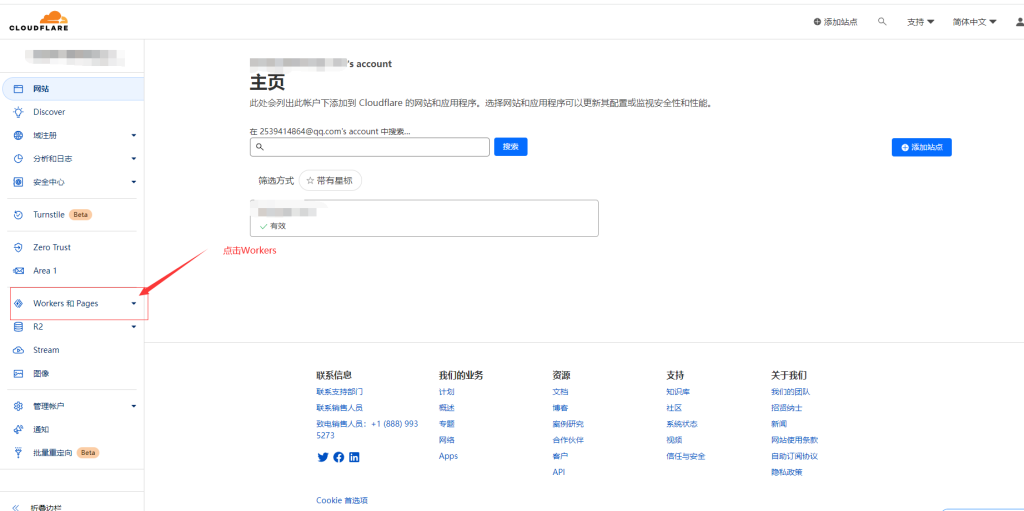
Task: Open Cloudflare's Twitter page icon
Action: pos(323,457)
